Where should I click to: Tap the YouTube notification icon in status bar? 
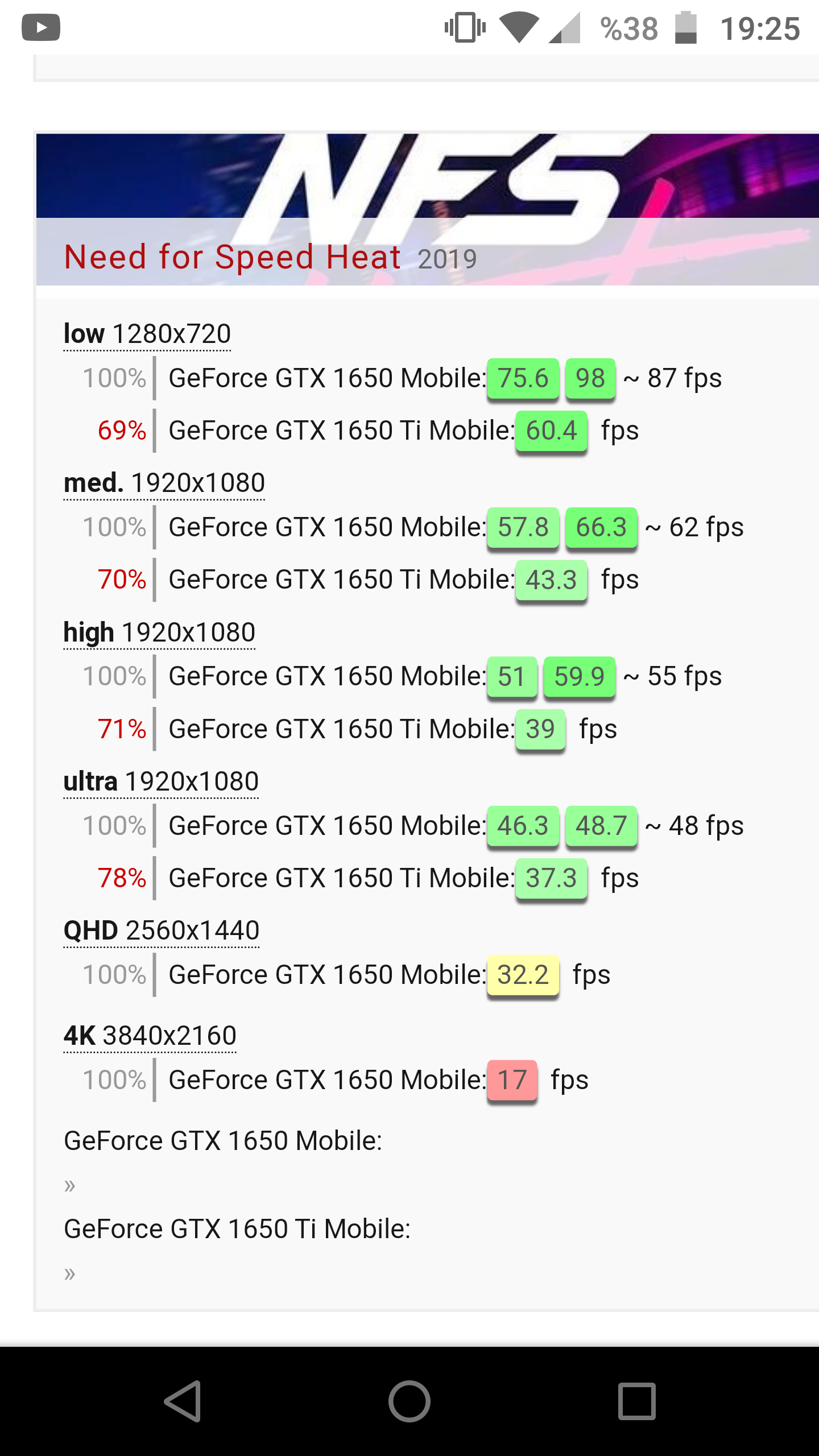pos(41,27)
